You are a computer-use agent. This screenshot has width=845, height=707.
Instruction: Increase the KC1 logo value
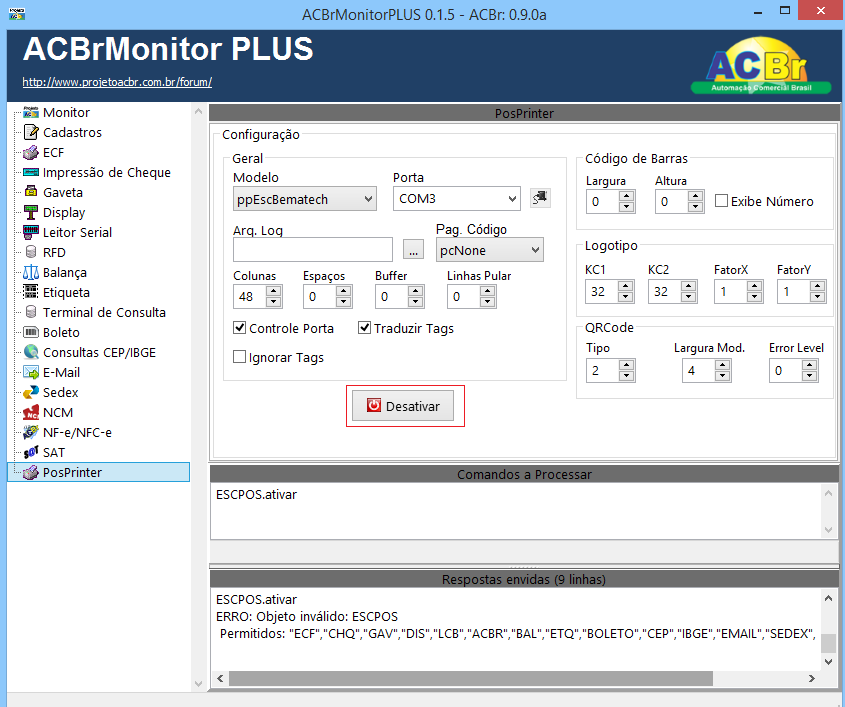[x=626, y=286]
